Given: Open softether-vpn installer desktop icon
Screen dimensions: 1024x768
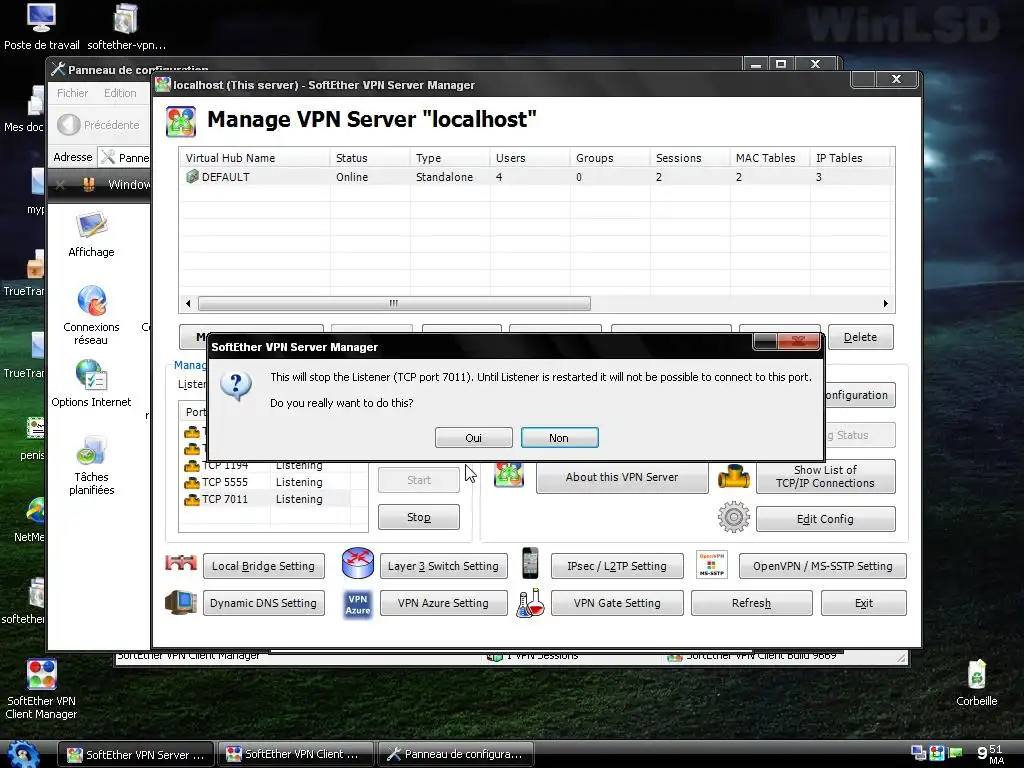Looking at the screenshot, I should point(126,27).
